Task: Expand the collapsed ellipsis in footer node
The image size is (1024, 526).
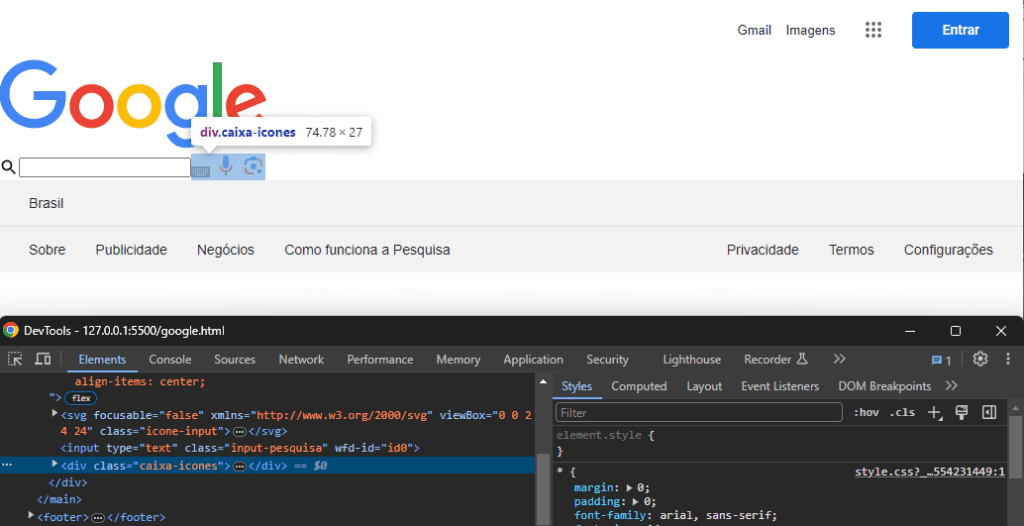Action: coord(98,518)
